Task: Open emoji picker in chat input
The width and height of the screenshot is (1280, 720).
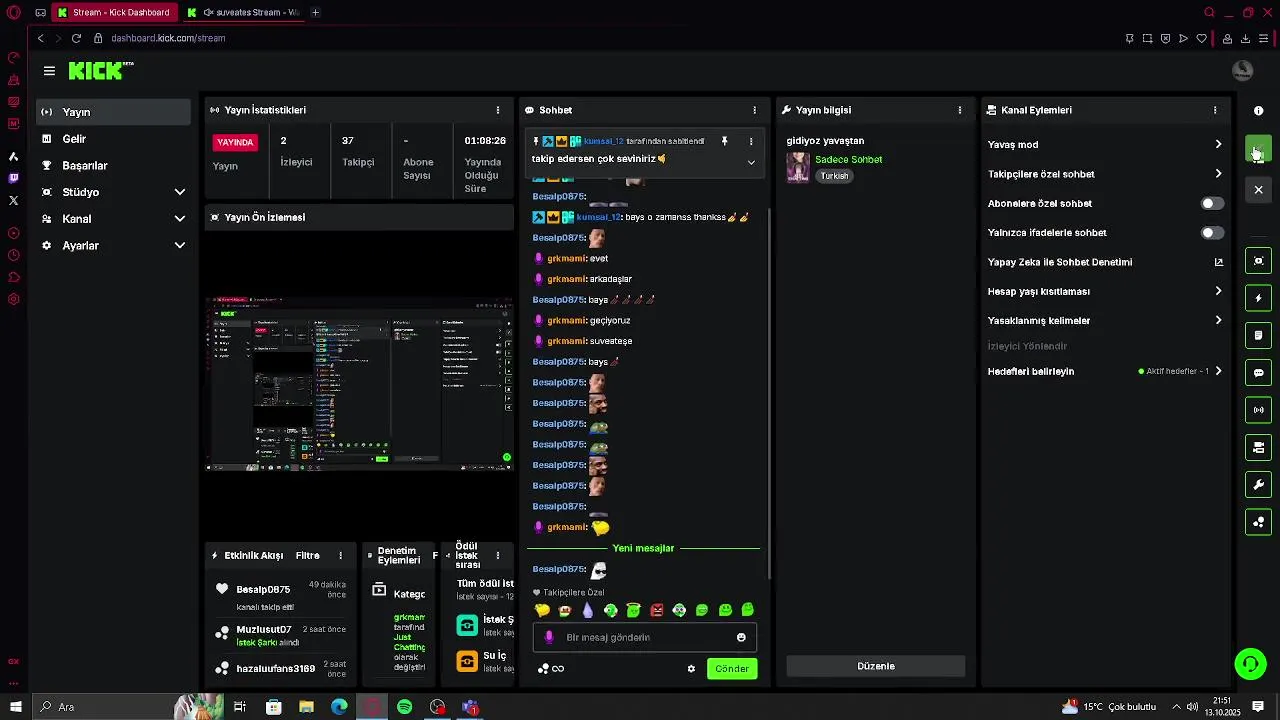Action: (x=741, y=637)
